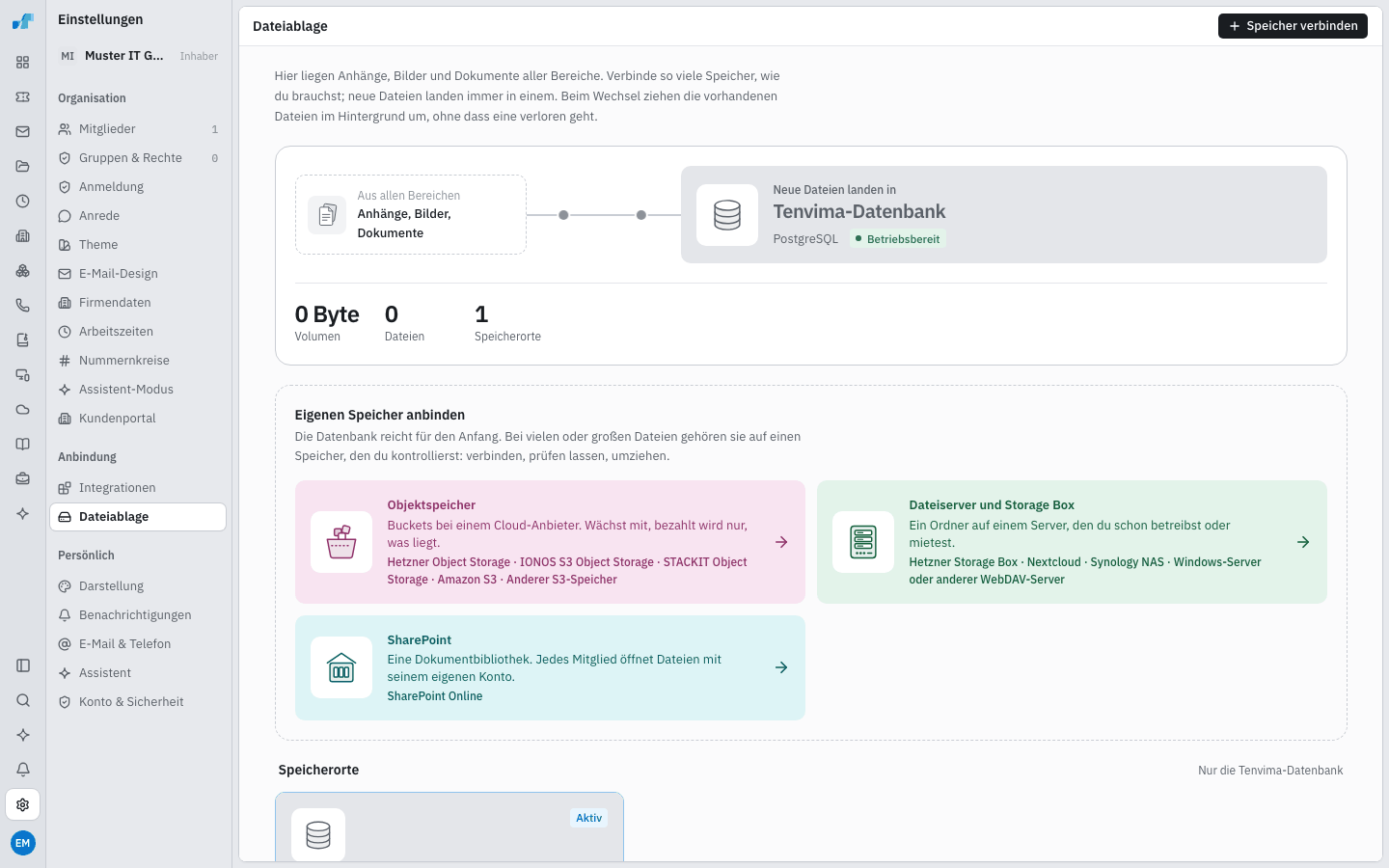This screenshot has width=1389, height=868.
Task: Open the ticket icon in the left rail
Action: click(x=23, y=97)
